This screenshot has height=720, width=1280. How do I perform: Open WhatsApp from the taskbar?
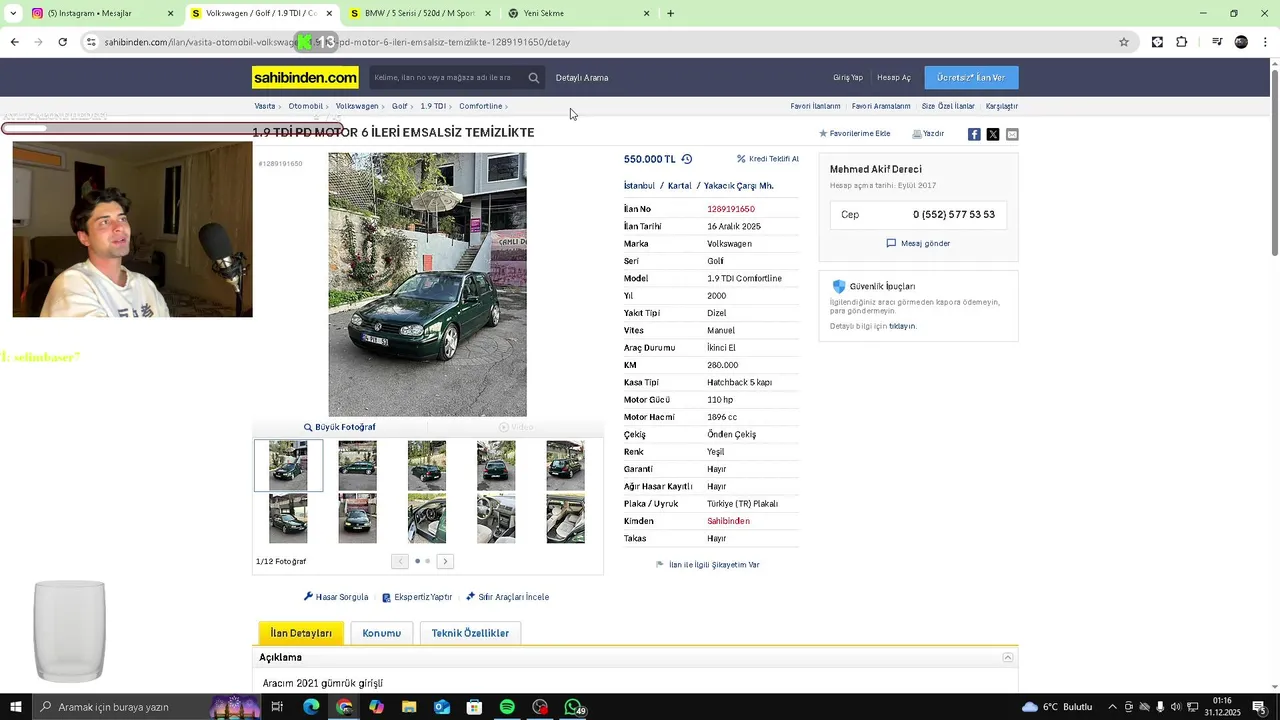click(573, 707)
